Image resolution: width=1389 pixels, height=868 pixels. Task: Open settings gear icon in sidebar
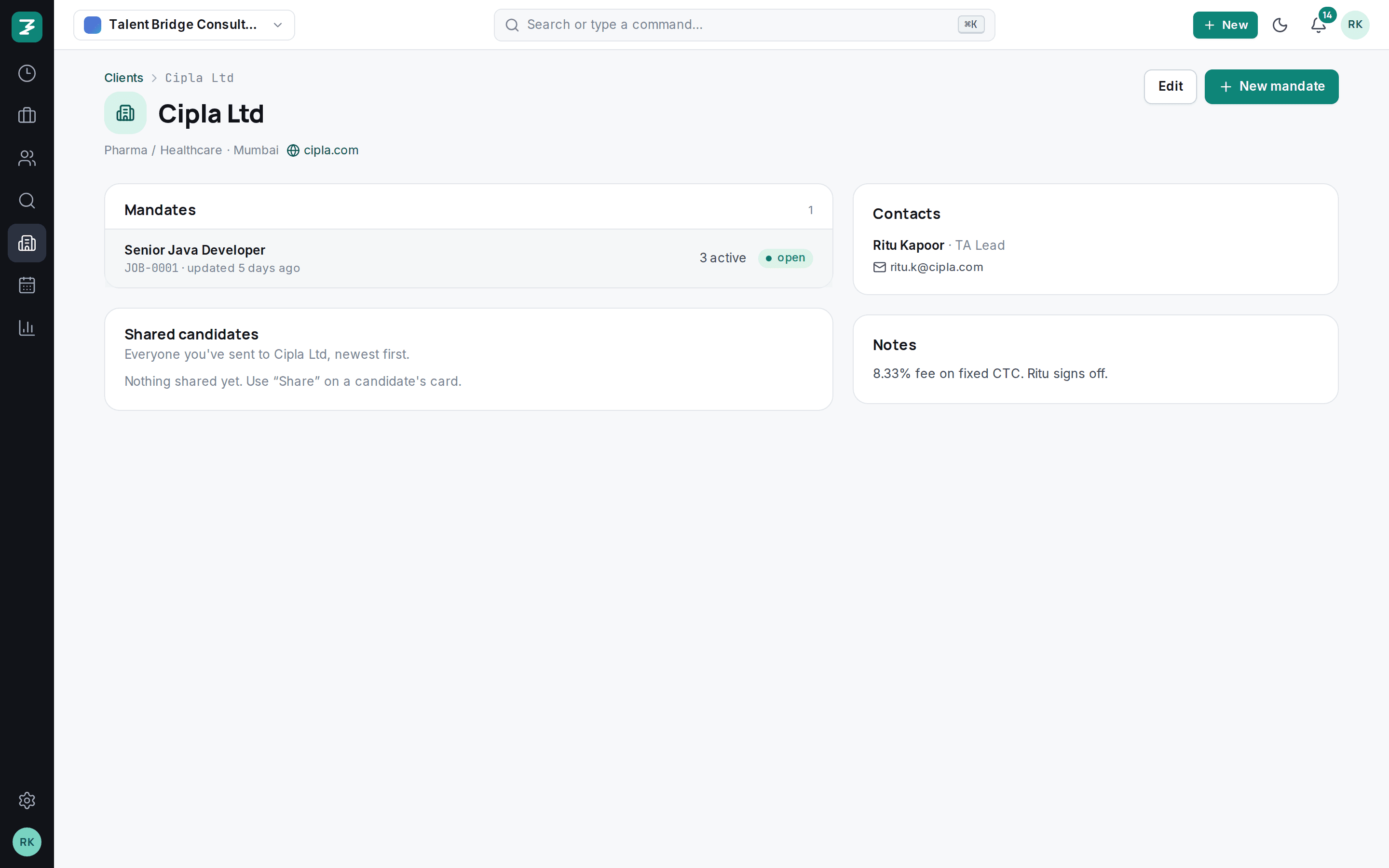[27, 800]
